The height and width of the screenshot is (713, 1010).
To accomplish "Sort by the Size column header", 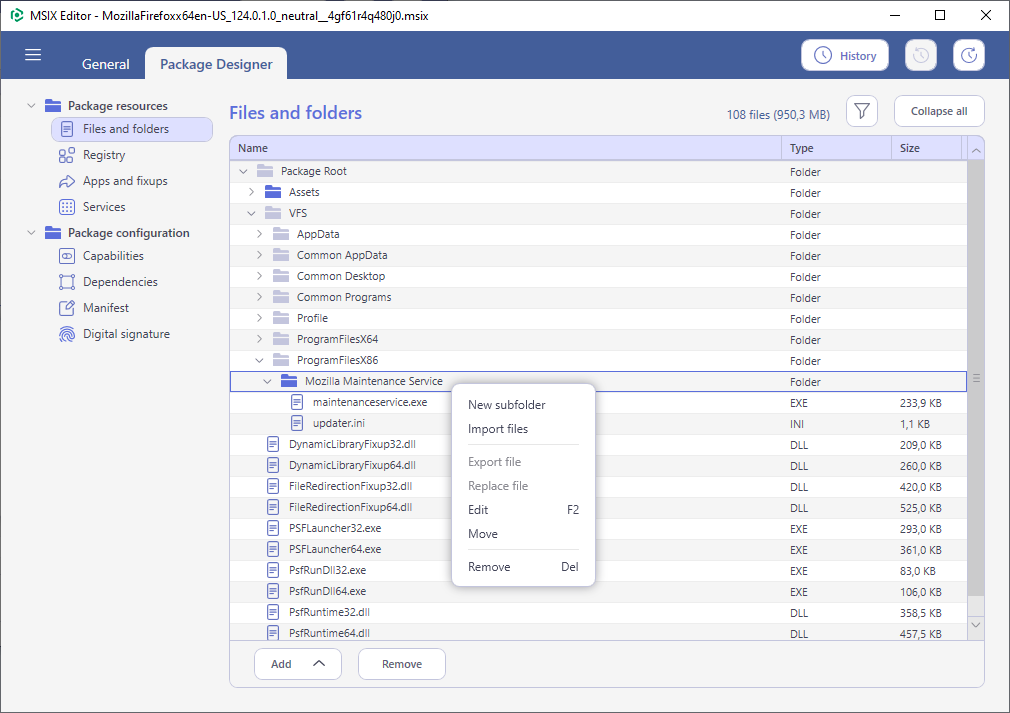I will tap(926, 148).
